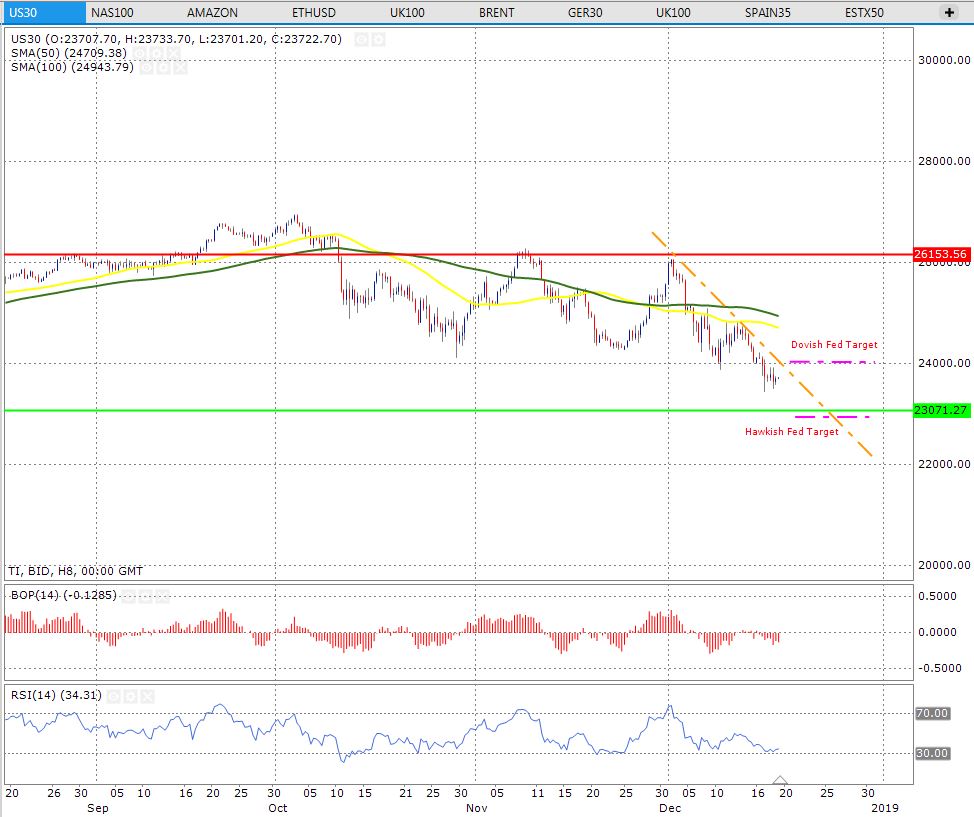Open the ETHUSD chart tab

coord(313,12)
